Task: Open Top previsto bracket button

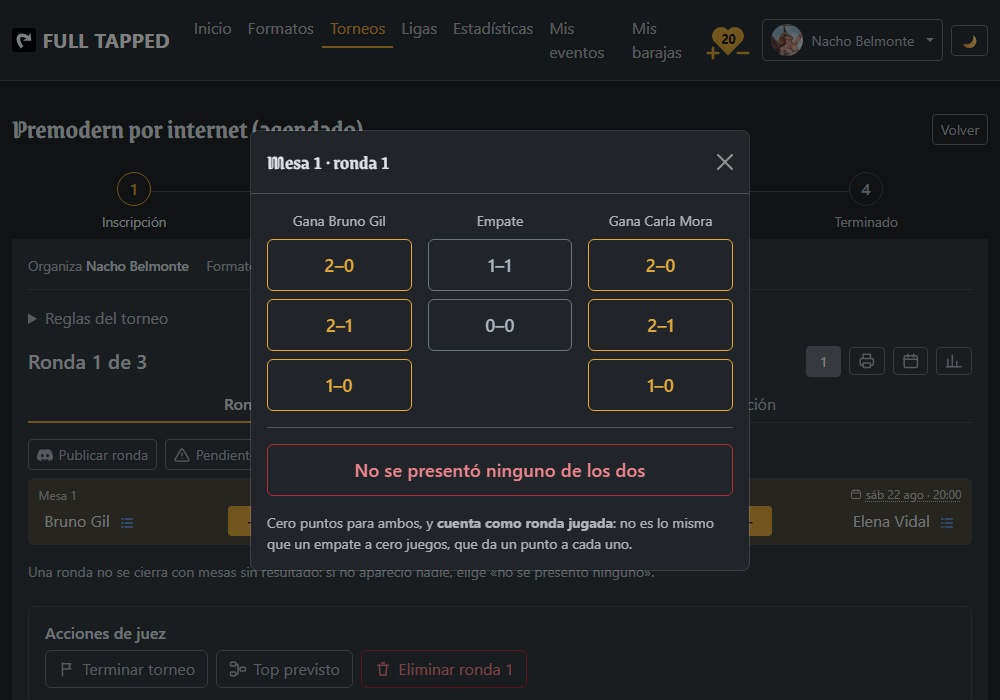Action: (284, 669)
